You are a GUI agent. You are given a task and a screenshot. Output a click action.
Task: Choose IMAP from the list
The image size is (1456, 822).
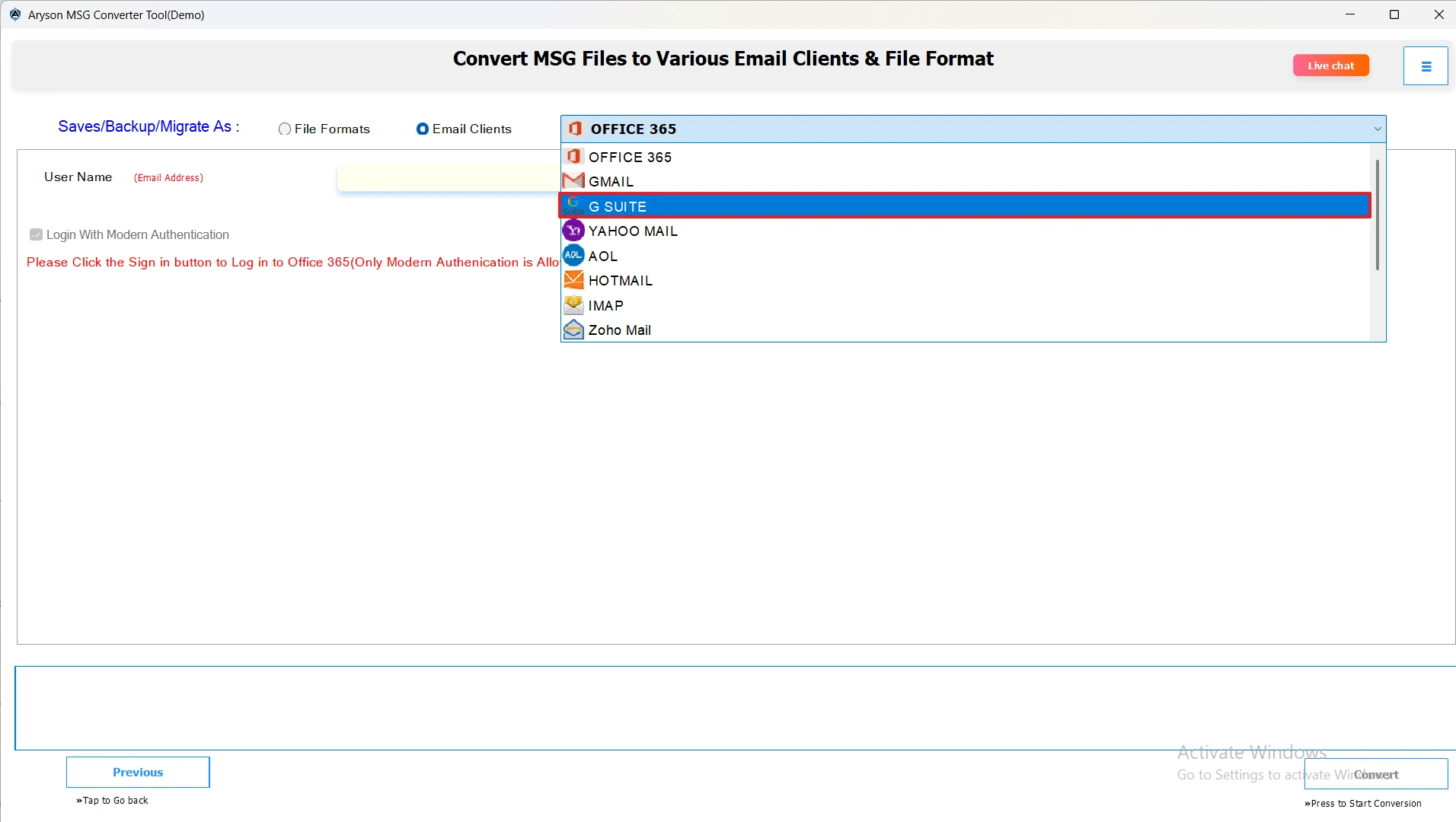[x=965, y=305]
